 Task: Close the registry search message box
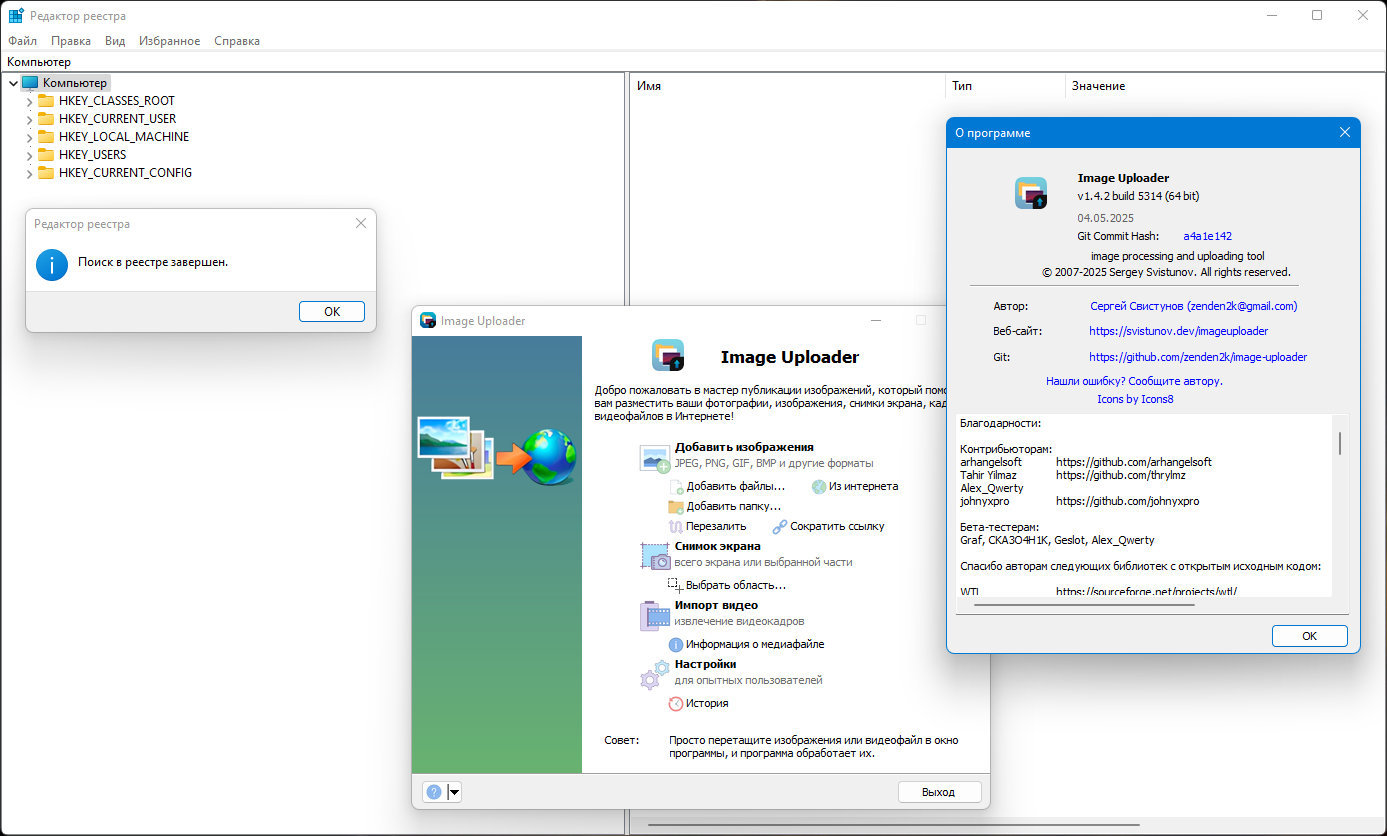[361, 223]
